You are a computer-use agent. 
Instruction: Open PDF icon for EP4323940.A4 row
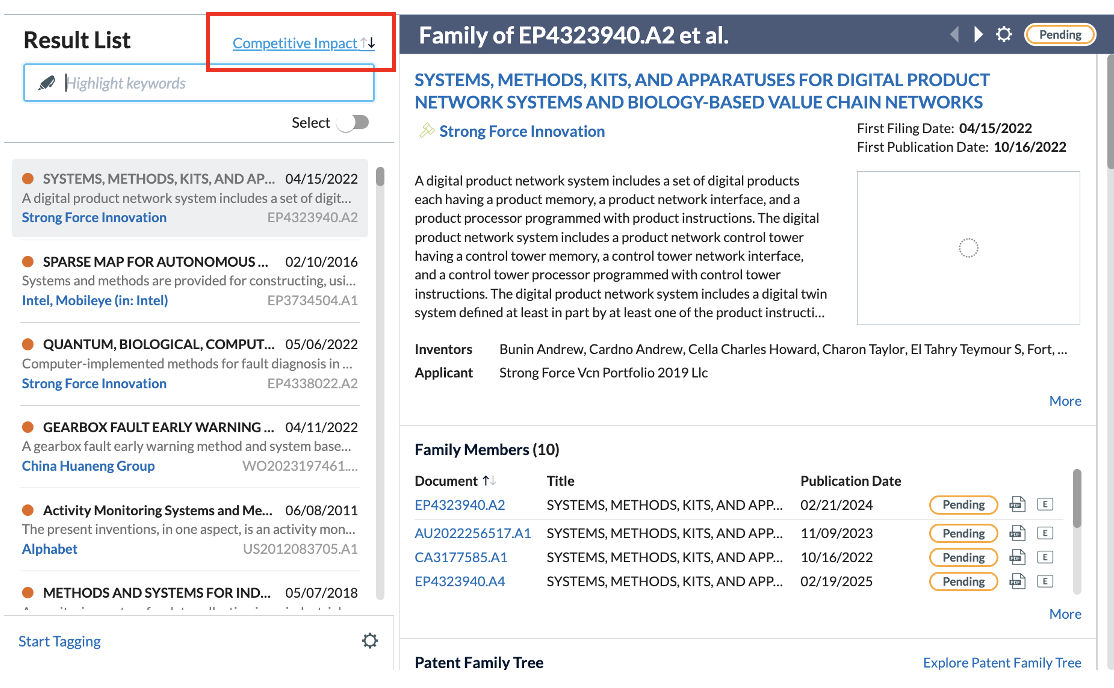click(x=1017, y=581)
